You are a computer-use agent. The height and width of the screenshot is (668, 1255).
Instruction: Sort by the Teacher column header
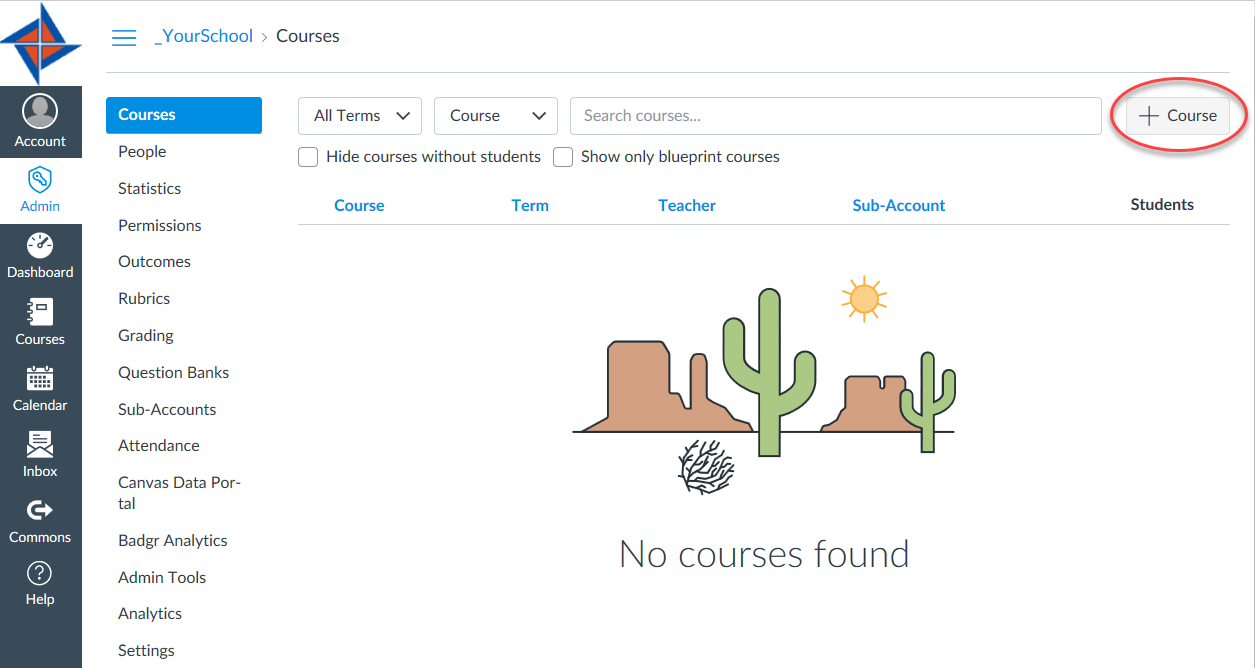687,206
